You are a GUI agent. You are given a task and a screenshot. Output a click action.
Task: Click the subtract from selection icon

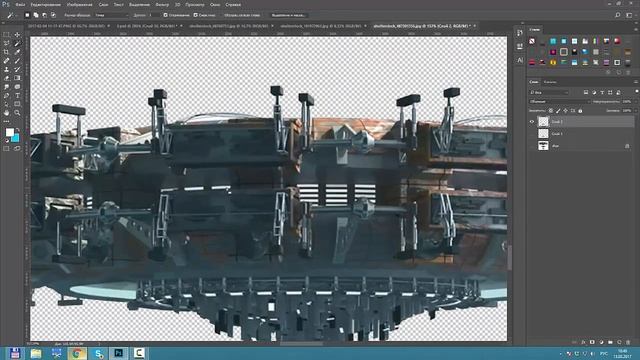pyautogui.click(x=44, y=15)
